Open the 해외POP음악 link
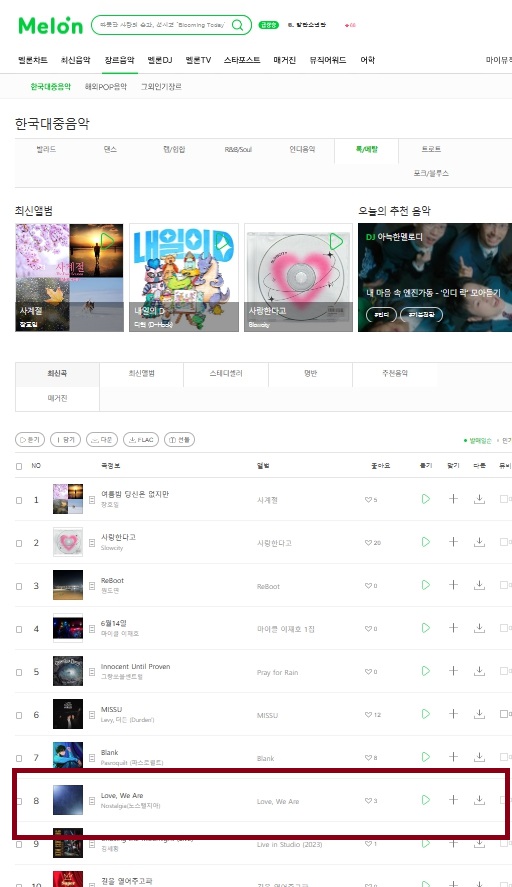 (106, 87)
